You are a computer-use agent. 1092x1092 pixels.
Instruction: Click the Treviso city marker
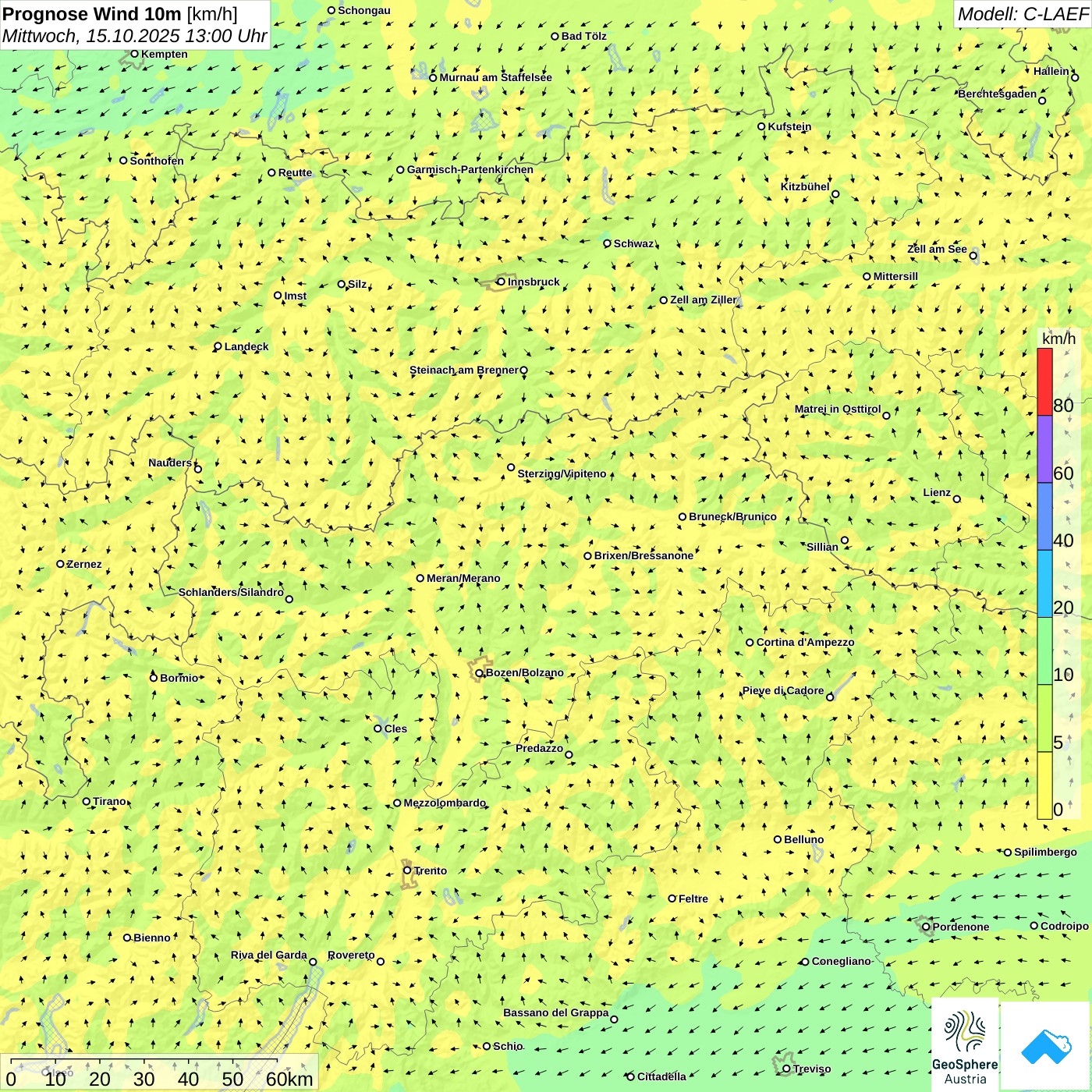click(x=786, y=1069)
